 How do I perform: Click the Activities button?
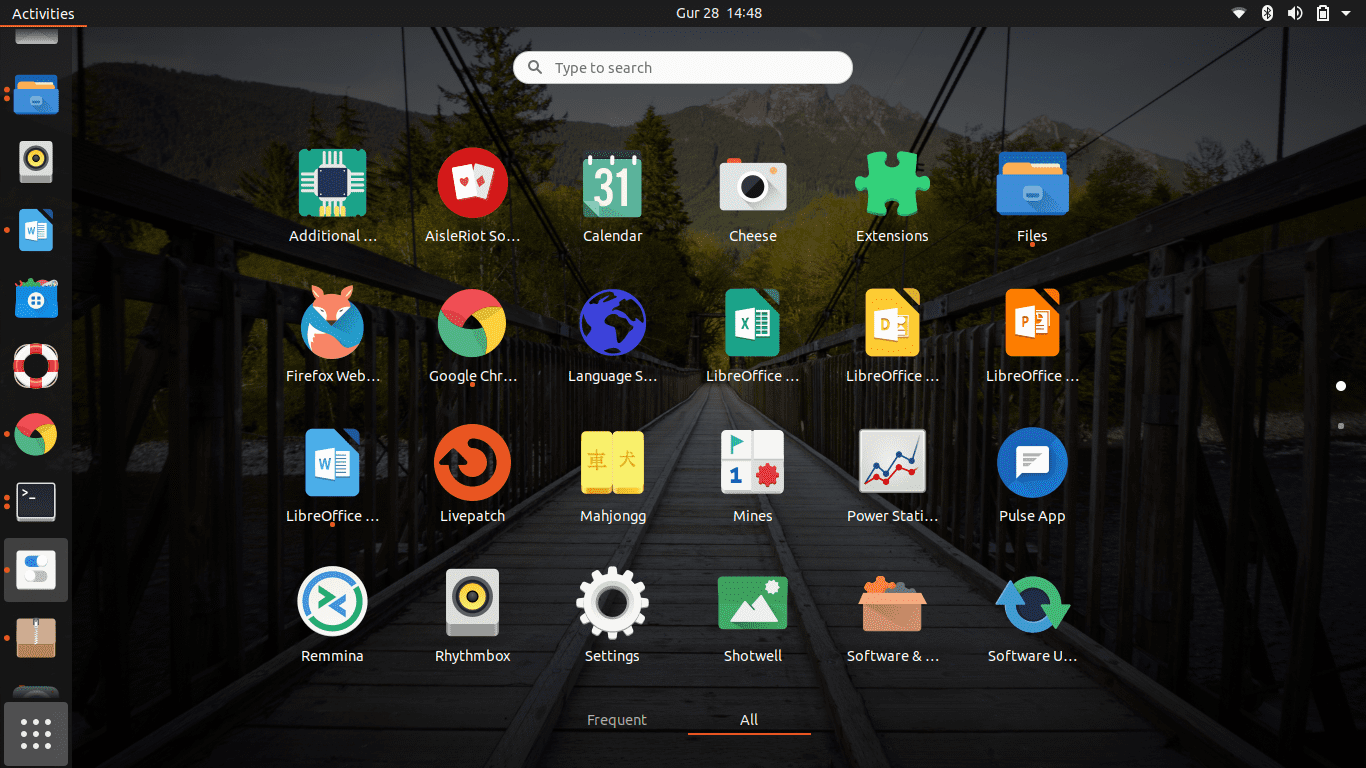click(x=43, y=13)
